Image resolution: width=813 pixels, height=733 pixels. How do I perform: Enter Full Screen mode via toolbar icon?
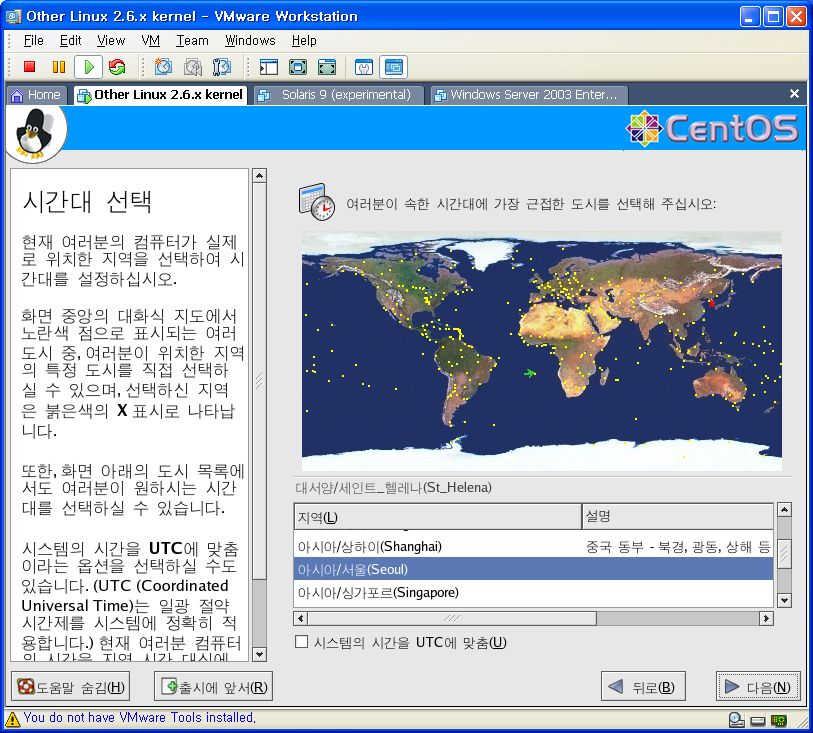tap(297, 67)
